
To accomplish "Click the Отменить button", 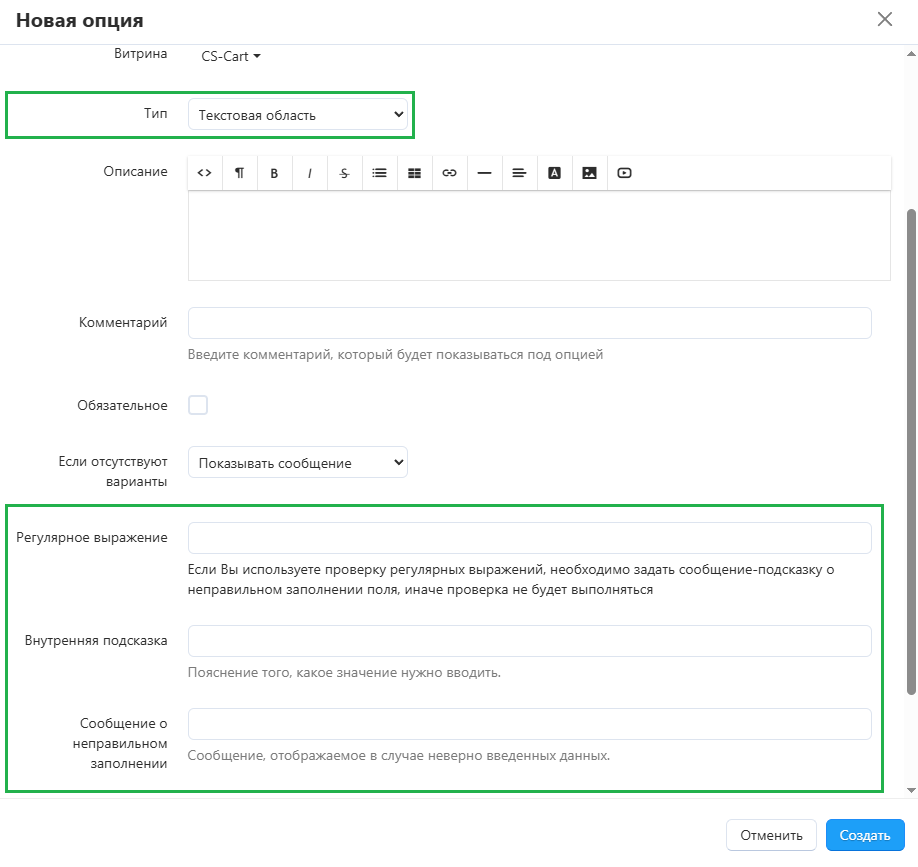I will point(771,835).
